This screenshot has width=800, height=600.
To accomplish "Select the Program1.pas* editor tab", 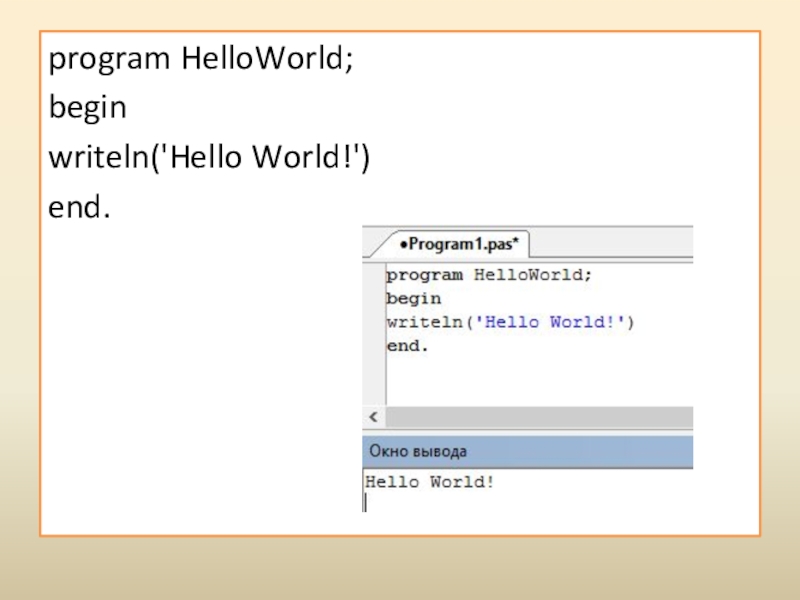I will 458,244.
